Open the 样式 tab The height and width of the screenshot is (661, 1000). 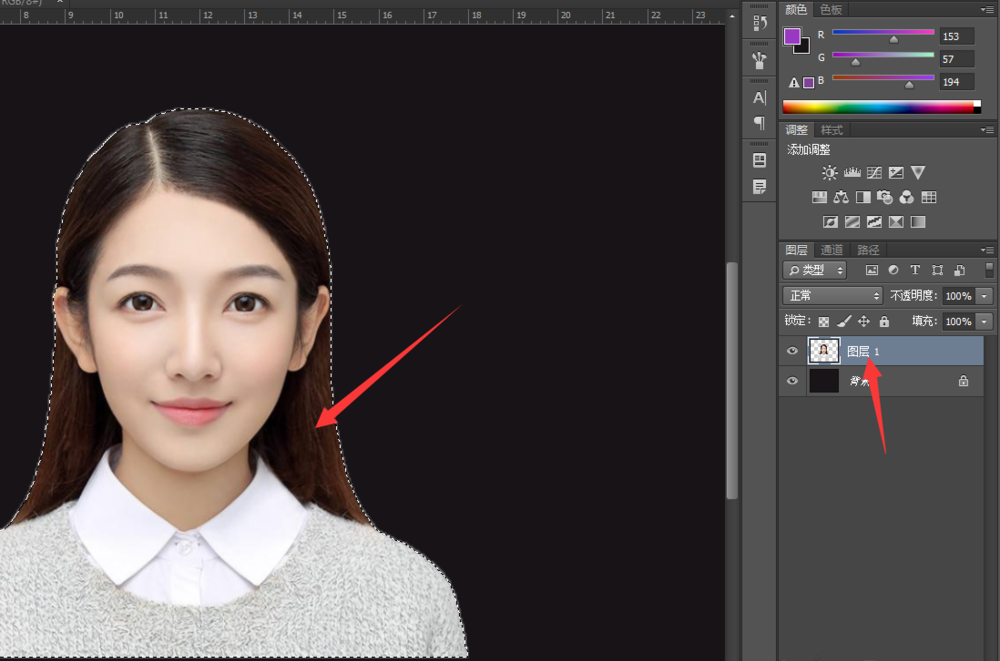point(832,130)
